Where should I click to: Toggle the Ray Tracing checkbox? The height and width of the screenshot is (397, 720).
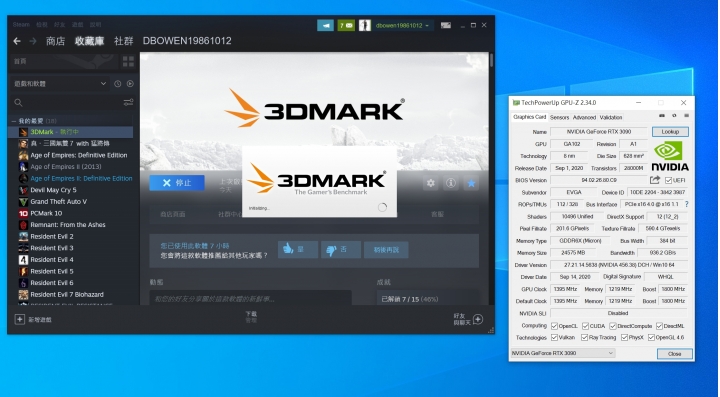click(585, 337)
